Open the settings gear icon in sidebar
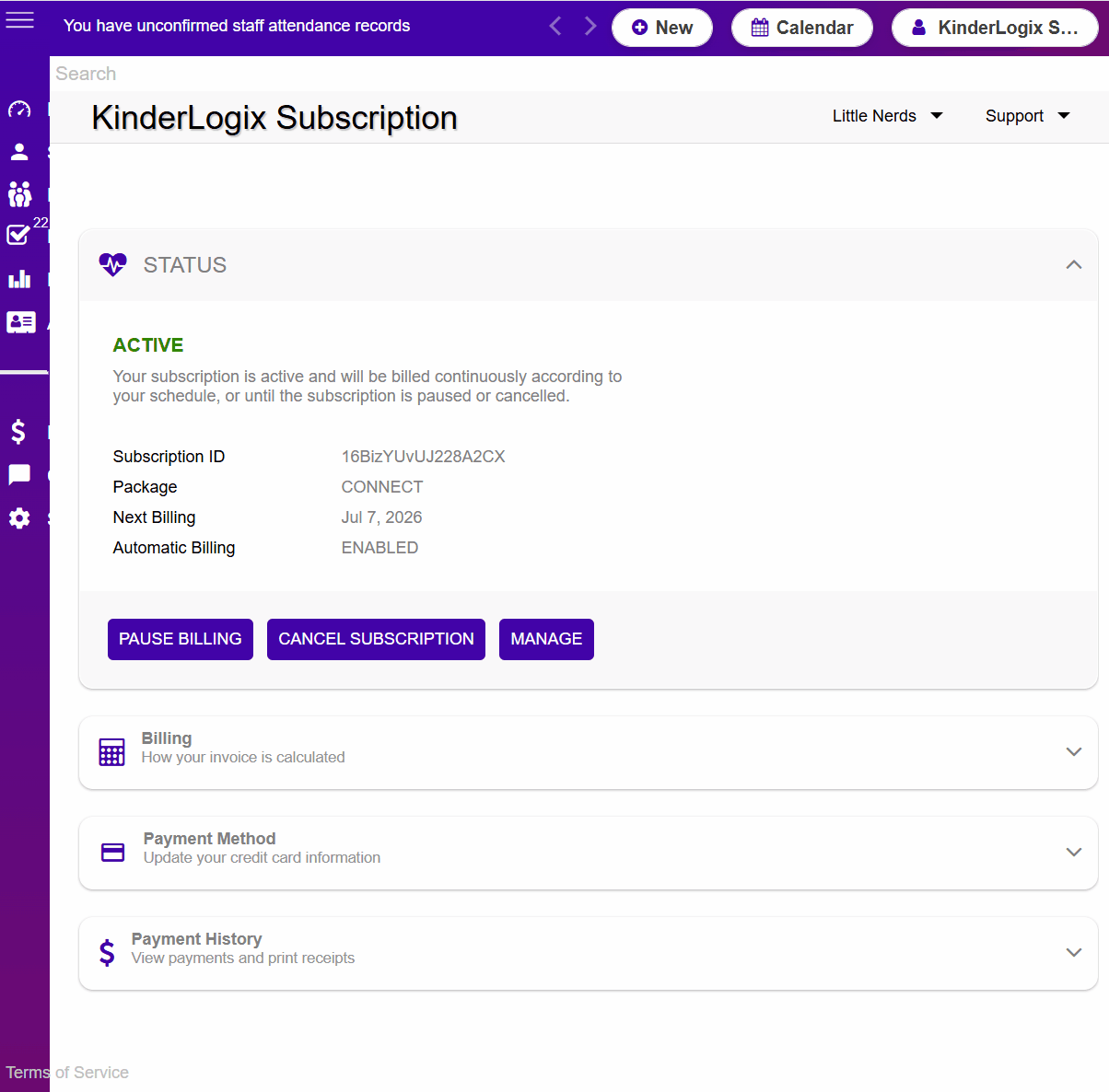This screenshot has width=1109, height=1092. click(19, 518)
